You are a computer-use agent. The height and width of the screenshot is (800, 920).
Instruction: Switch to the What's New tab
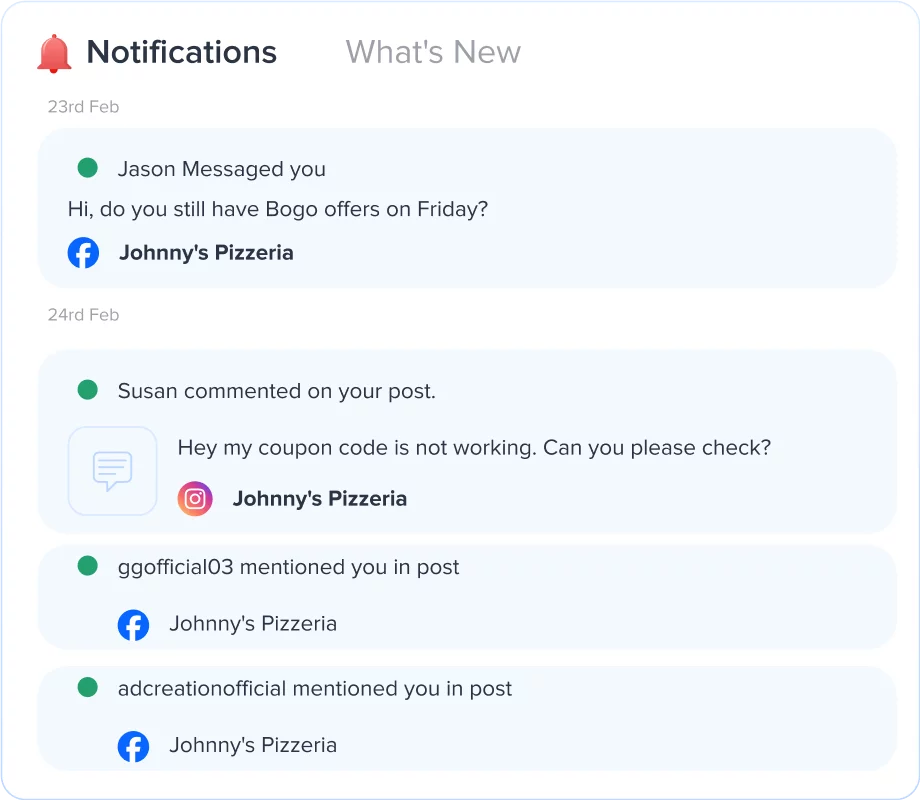coord(433,52)
